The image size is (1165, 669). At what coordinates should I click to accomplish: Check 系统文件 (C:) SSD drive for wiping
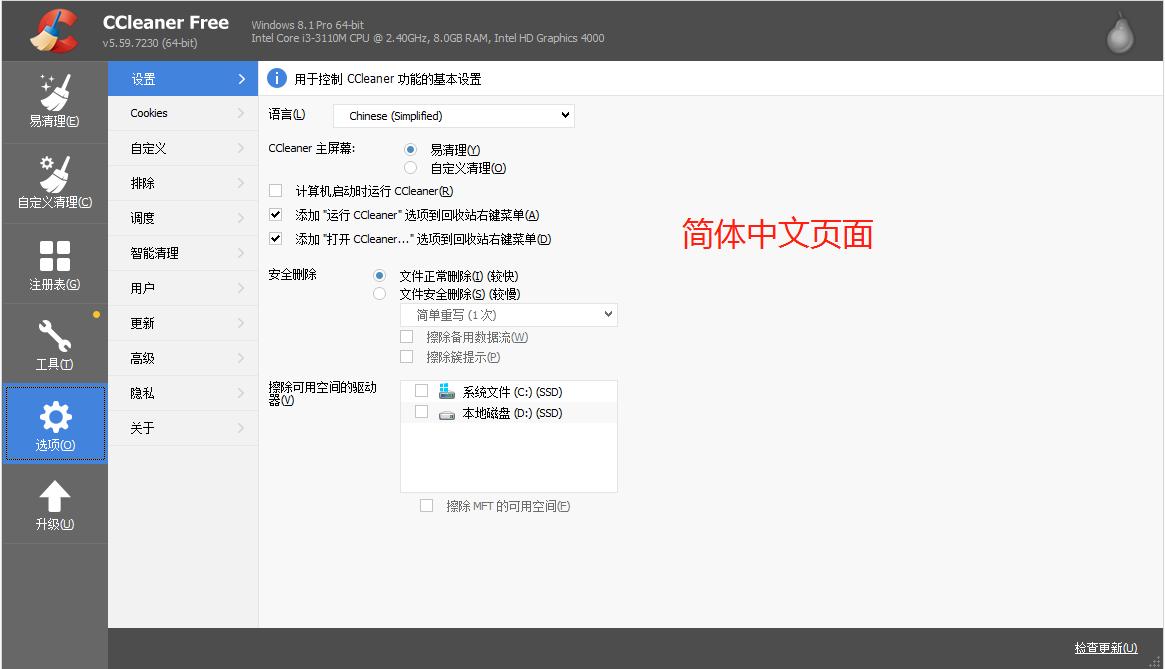point(421,391)
